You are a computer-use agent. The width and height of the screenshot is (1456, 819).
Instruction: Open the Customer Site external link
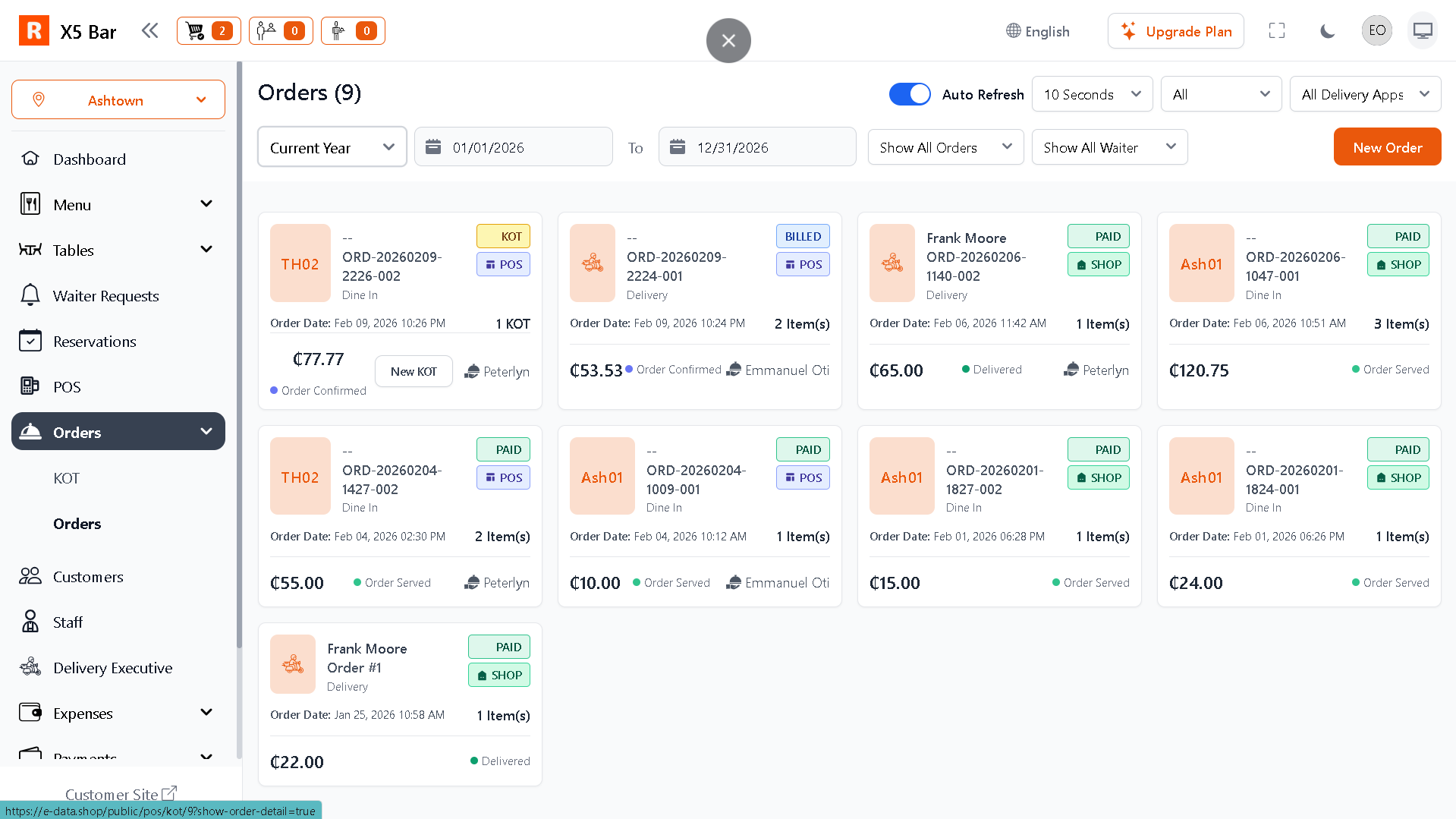click(120, 794)
